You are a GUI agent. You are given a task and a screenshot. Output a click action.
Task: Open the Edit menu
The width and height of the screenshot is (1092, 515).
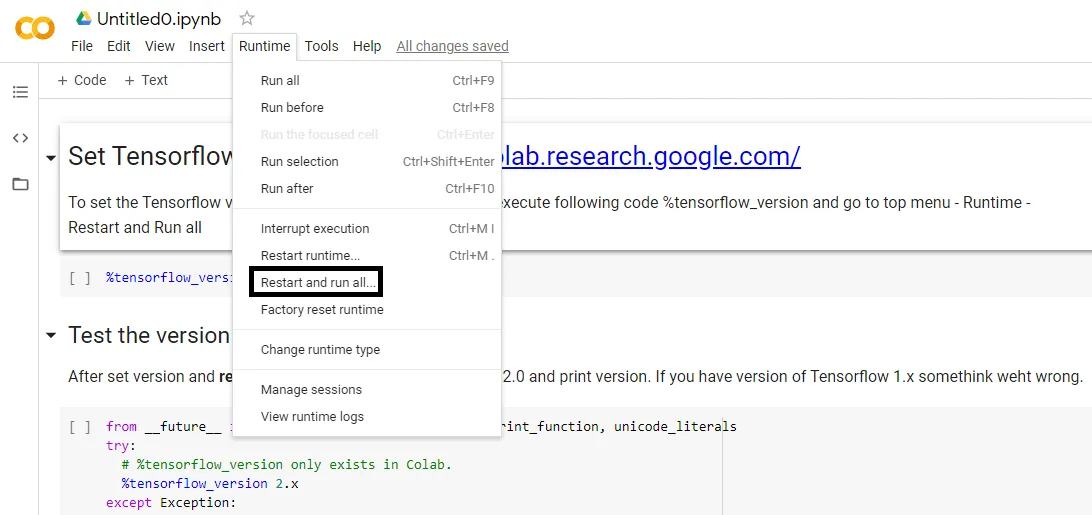coord(118,46)
